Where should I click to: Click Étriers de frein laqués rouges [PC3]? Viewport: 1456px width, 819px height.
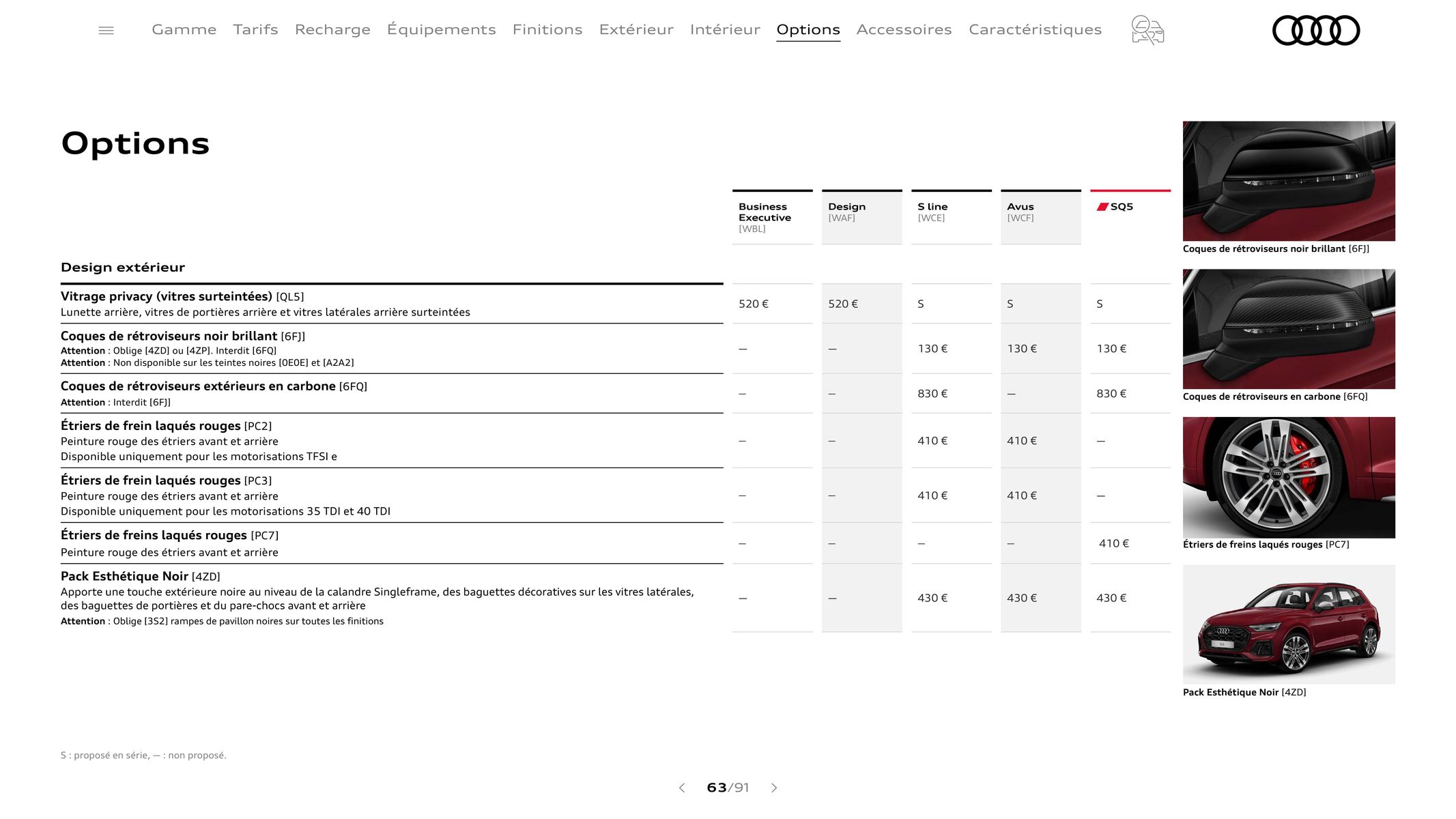tap(166, 480)
